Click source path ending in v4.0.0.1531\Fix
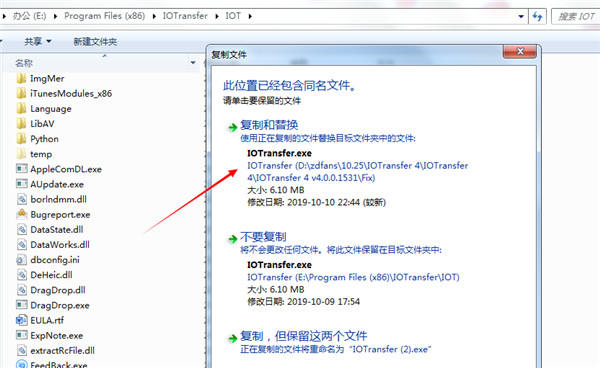 pyautogui.click(x=358, y=172)
